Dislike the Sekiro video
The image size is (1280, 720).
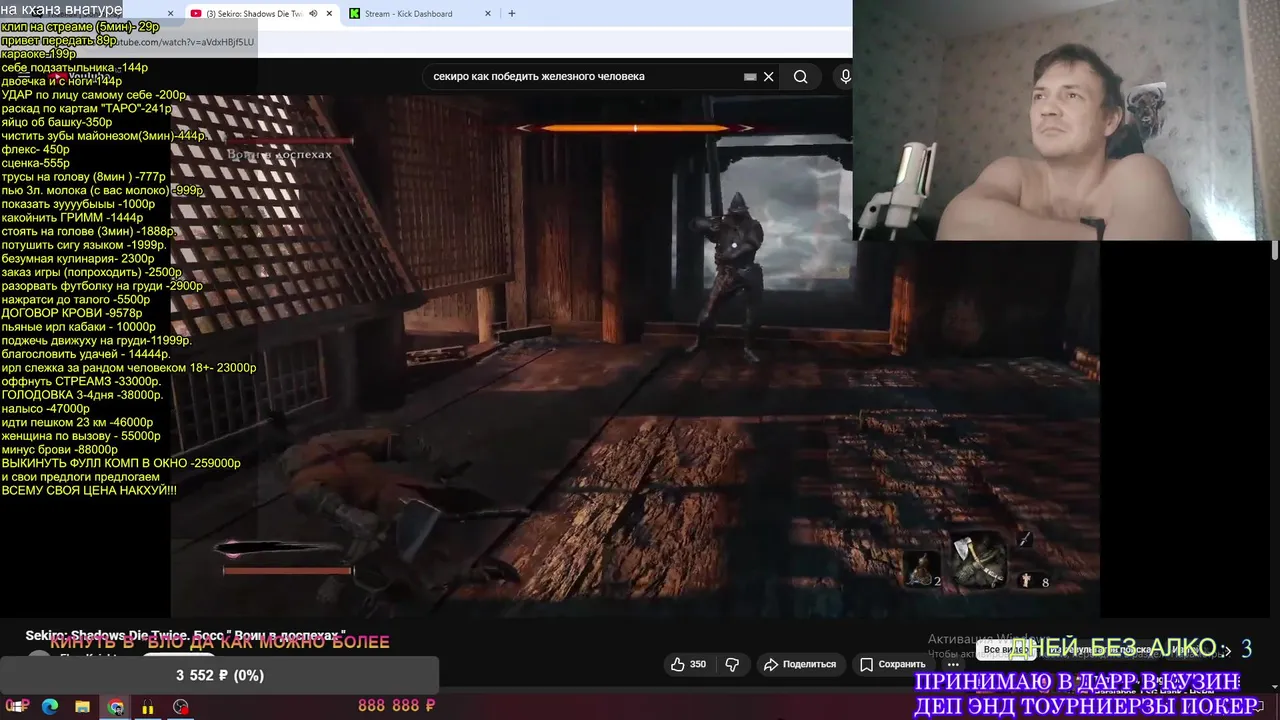(x=732, y=664)
